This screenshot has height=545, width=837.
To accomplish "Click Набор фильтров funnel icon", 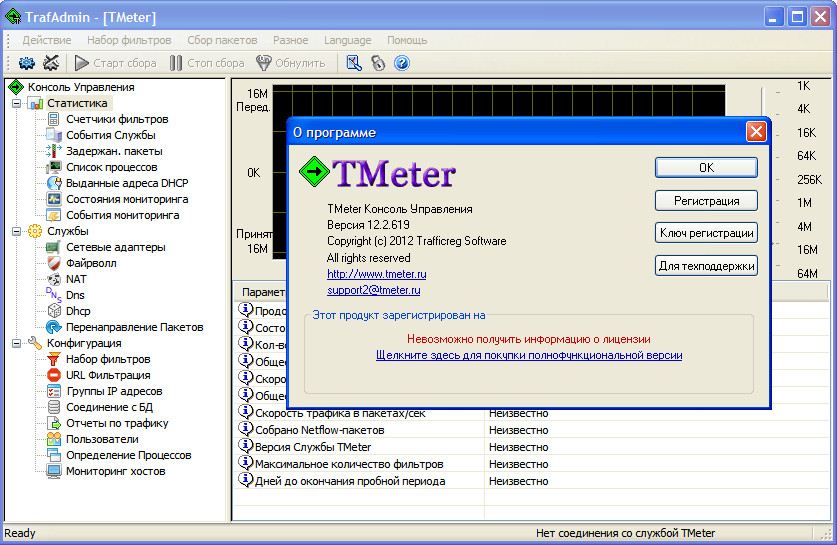I will pos(54,359).
